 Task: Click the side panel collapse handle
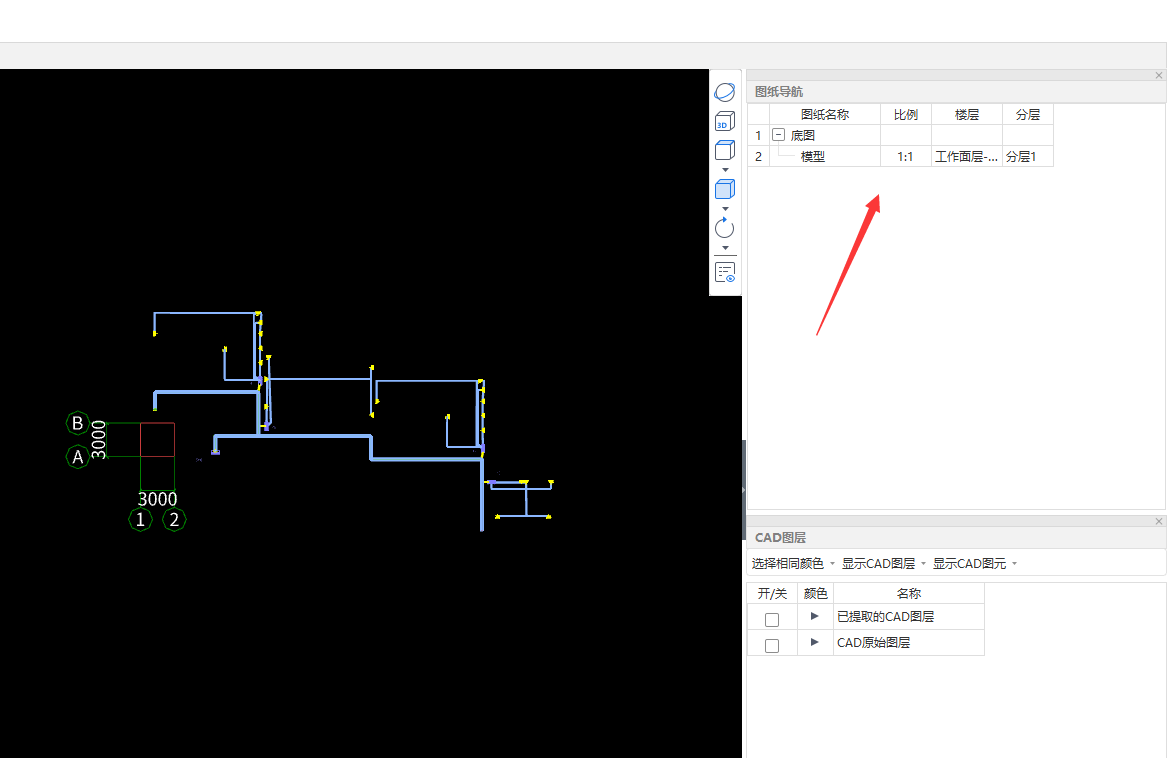(x=744, y=490)
